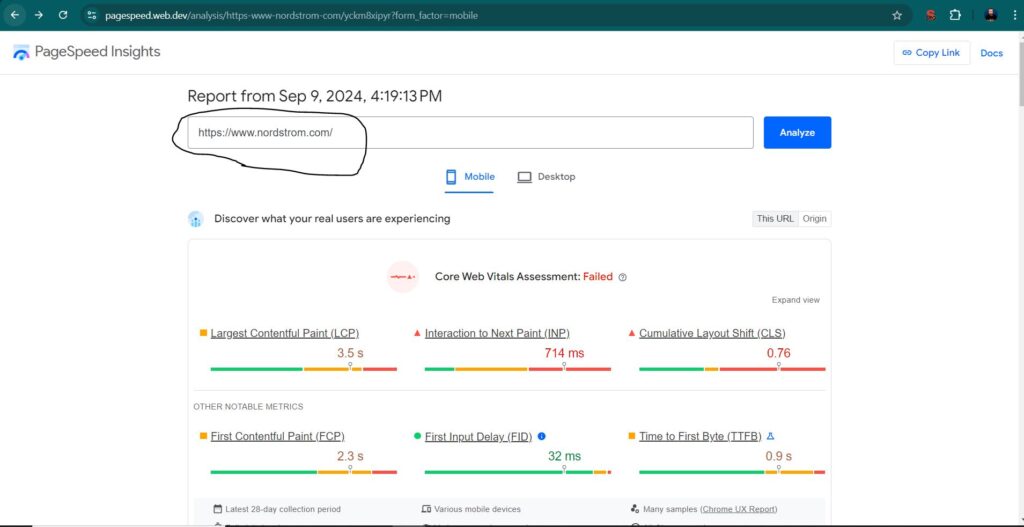Click the 2.3 s FCP value
The width and height of the screenshot is (1024, 527).
pyautogui.click(x=350, y=456)
